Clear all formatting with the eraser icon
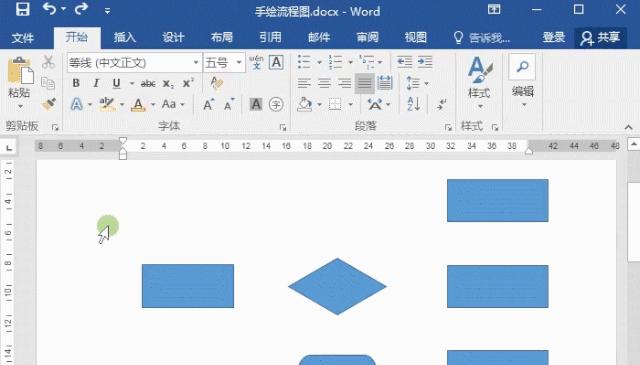This screenshot has width=640, height=365. [217, 83]
